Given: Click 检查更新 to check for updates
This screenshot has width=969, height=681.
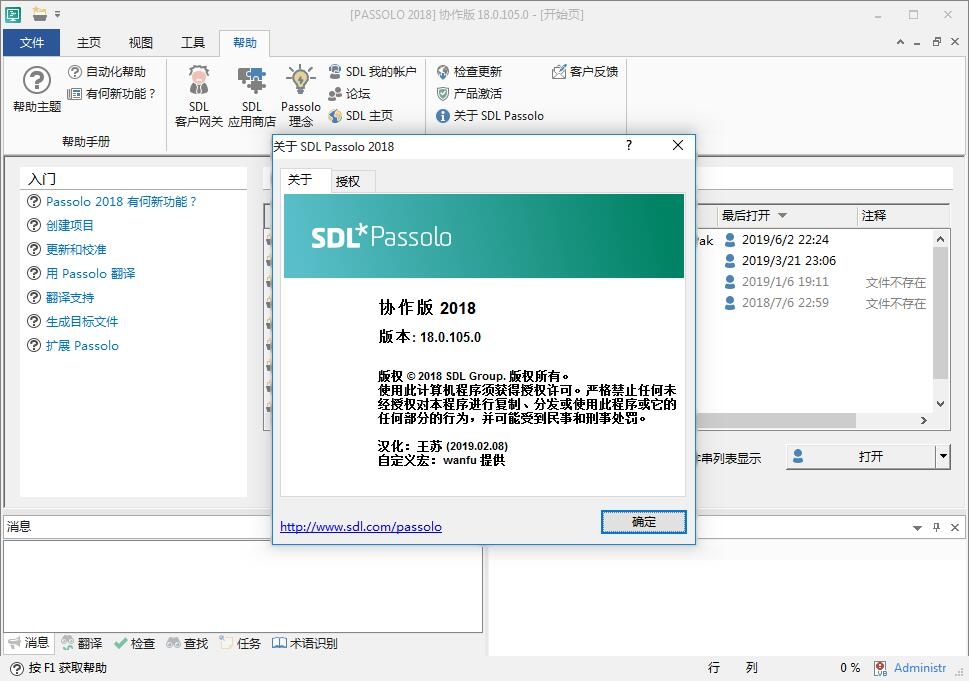Looking at the screenshot, I should [469, 72].
